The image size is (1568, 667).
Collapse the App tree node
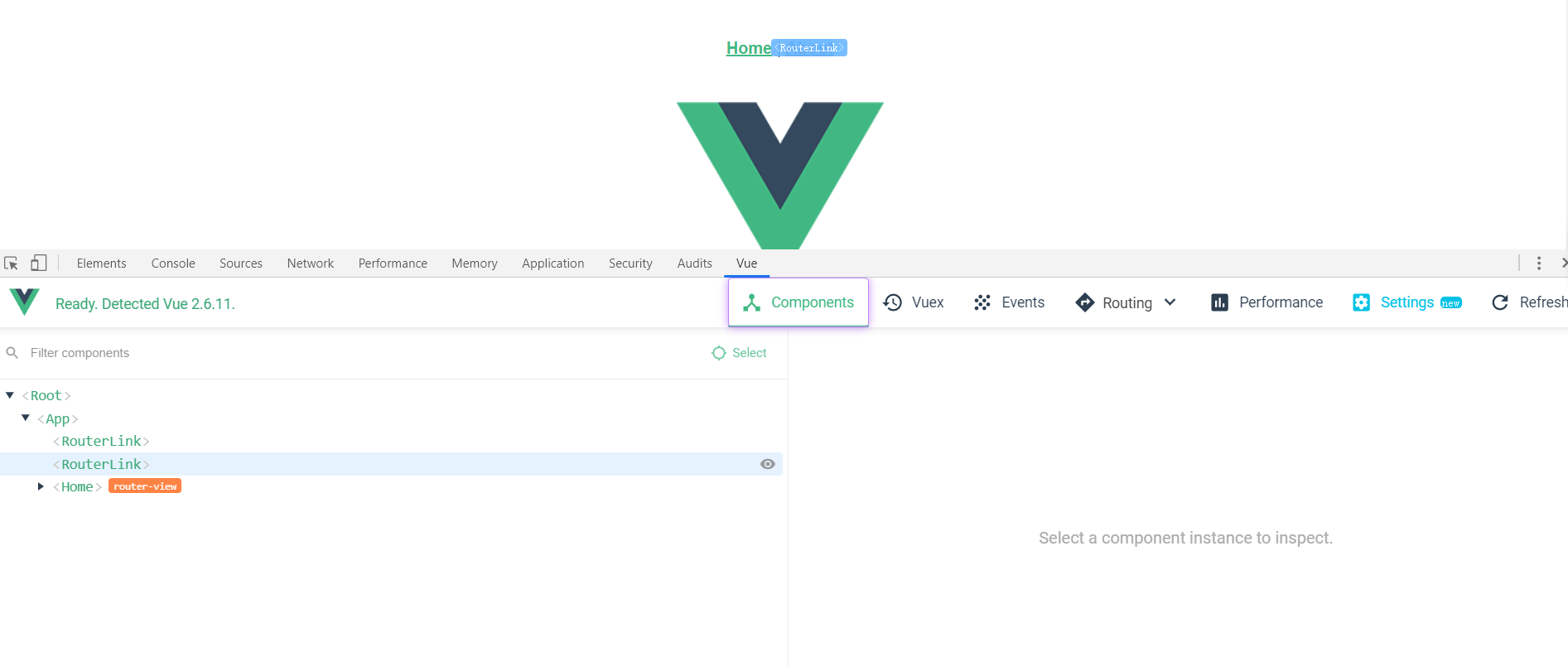(x=26, y=418)
